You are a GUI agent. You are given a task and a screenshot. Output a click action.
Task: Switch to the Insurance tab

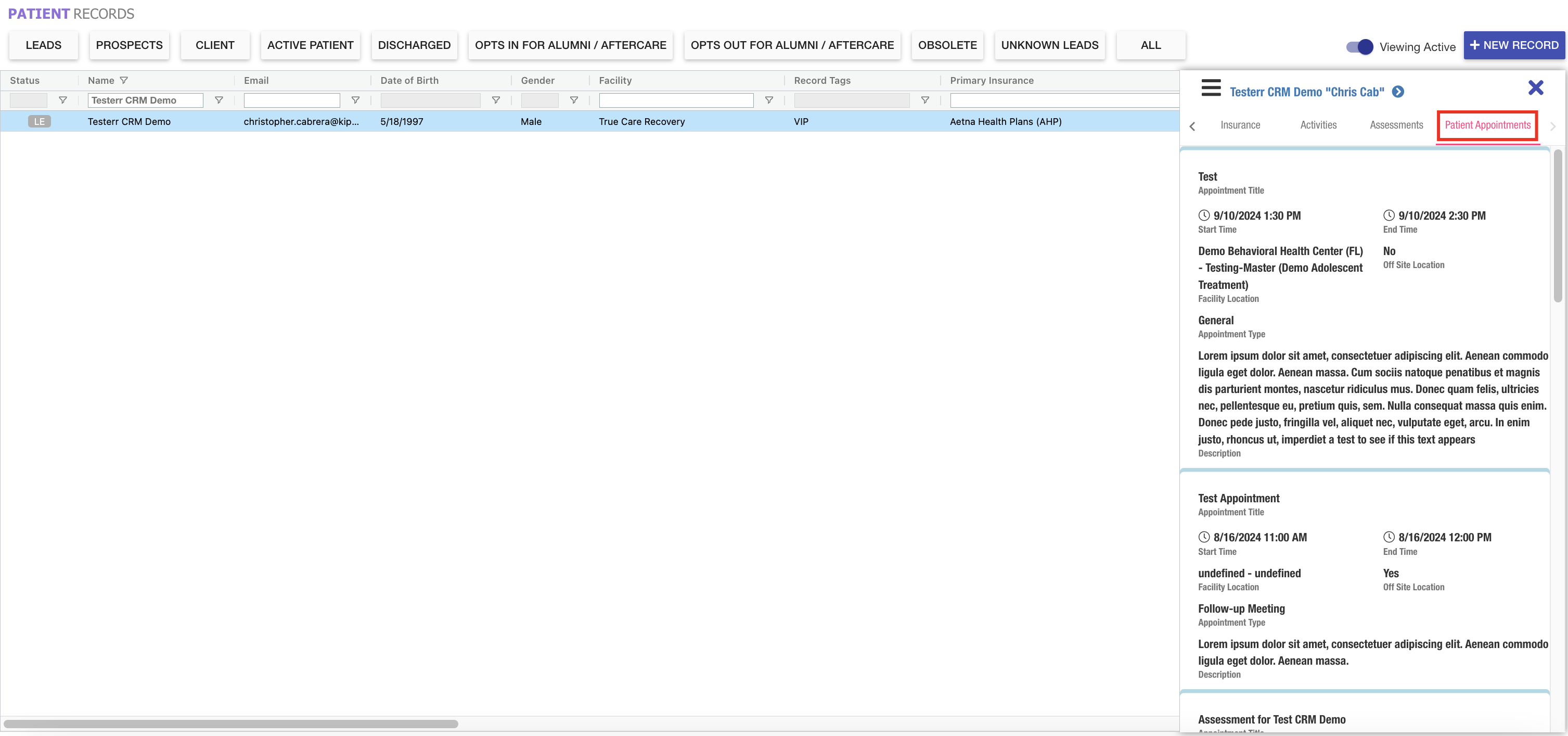[x=1240, y=125]
